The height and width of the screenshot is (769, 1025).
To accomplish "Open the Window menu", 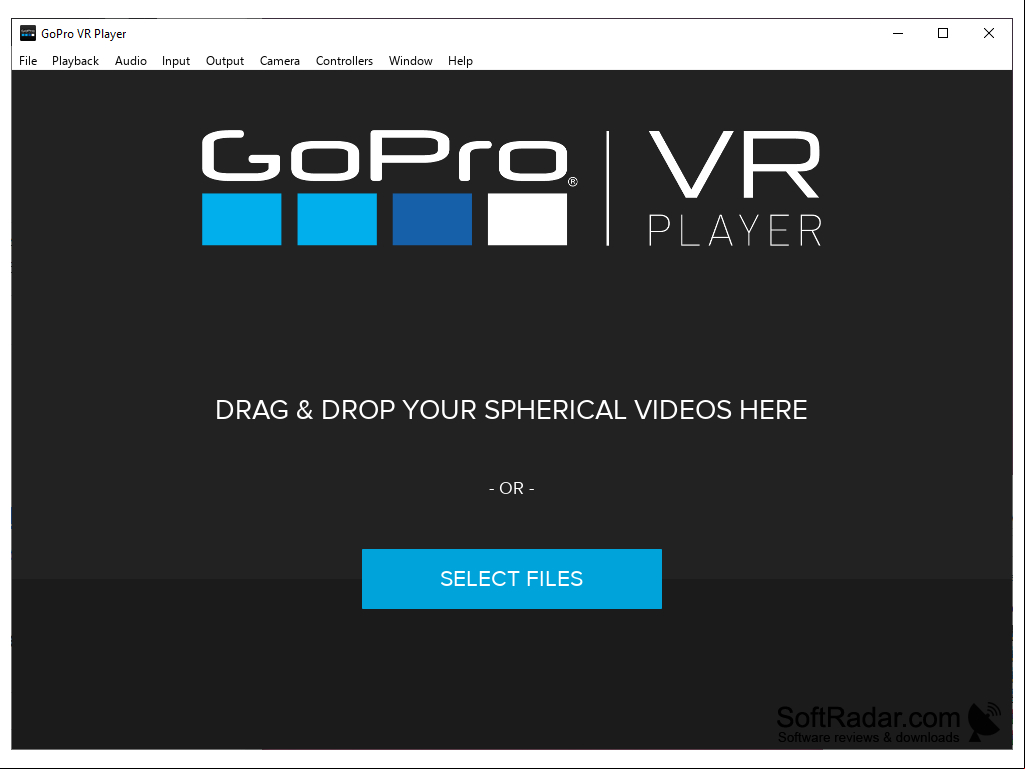I will pos(411,61).
